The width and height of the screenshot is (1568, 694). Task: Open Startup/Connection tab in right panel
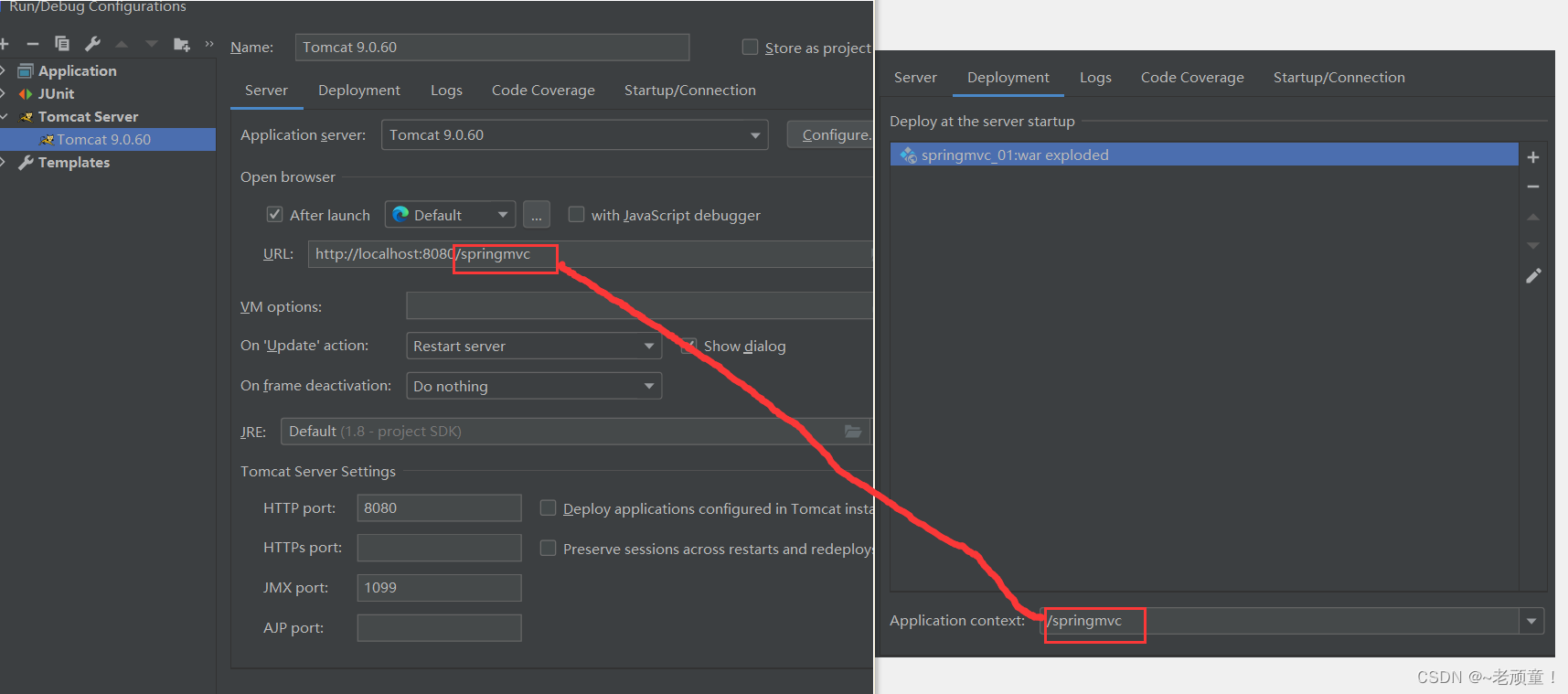click(x=1339, y=77)
